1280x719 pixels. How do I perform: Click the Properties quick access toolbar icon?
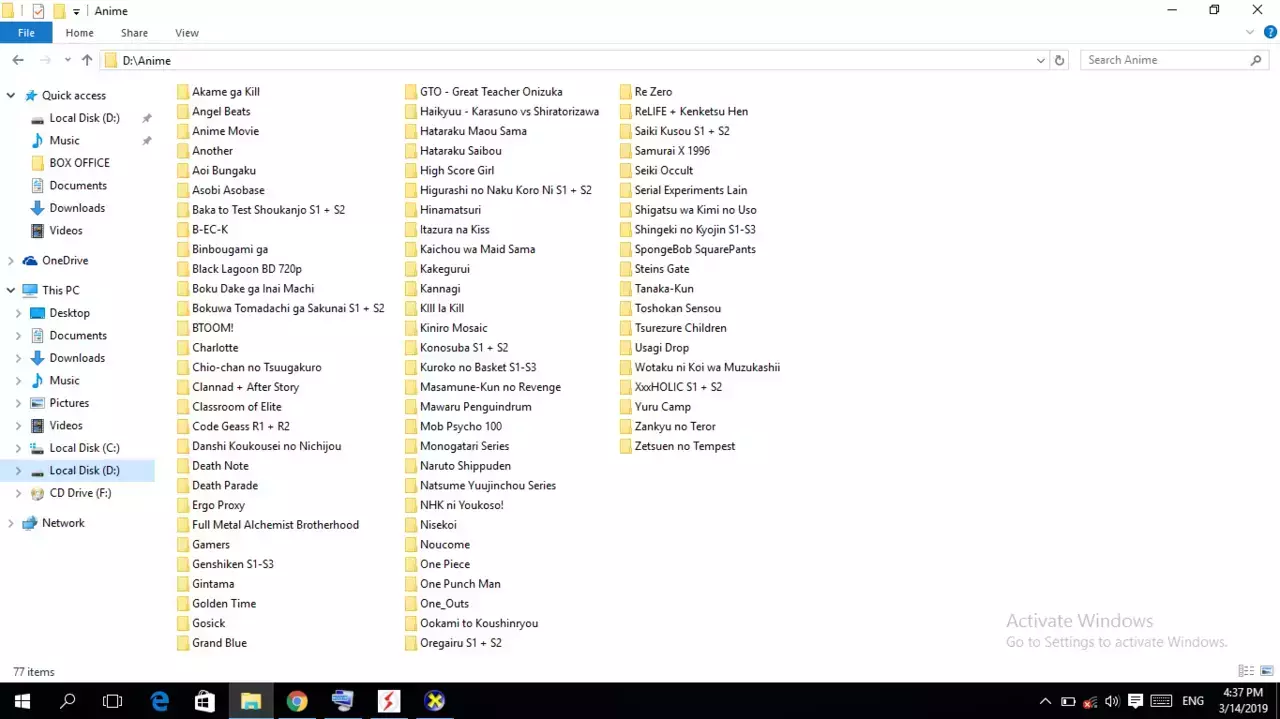38,11
